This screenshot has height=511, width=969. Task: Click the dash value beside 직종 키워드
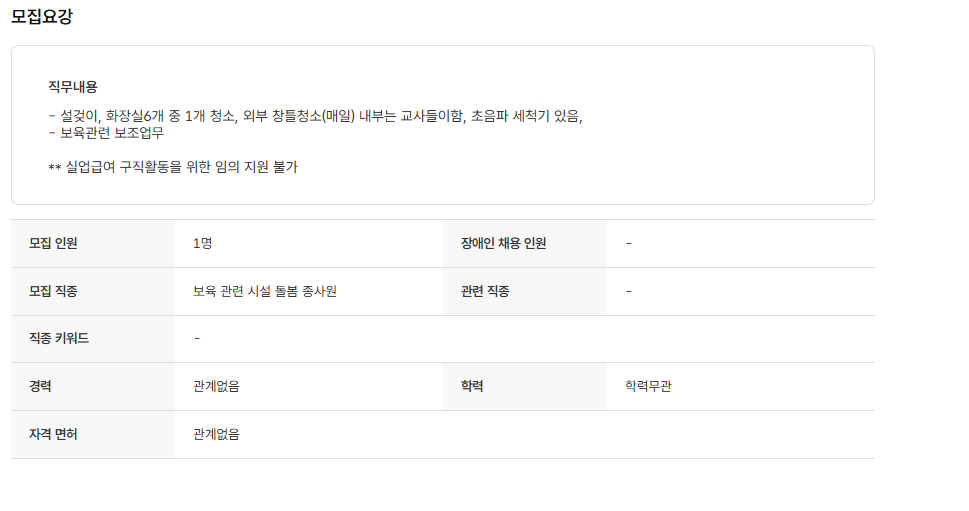pos(197,338)
